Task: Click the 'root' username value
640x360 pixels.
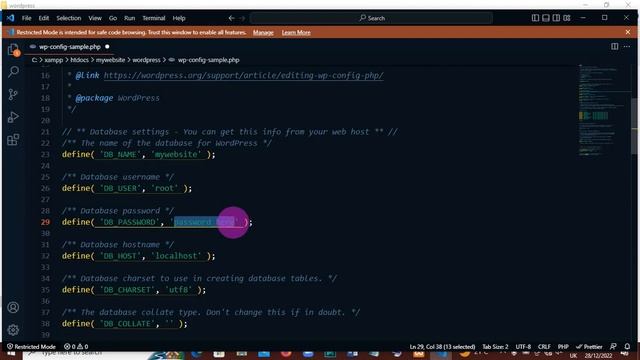Action: [x=165, y=188]
